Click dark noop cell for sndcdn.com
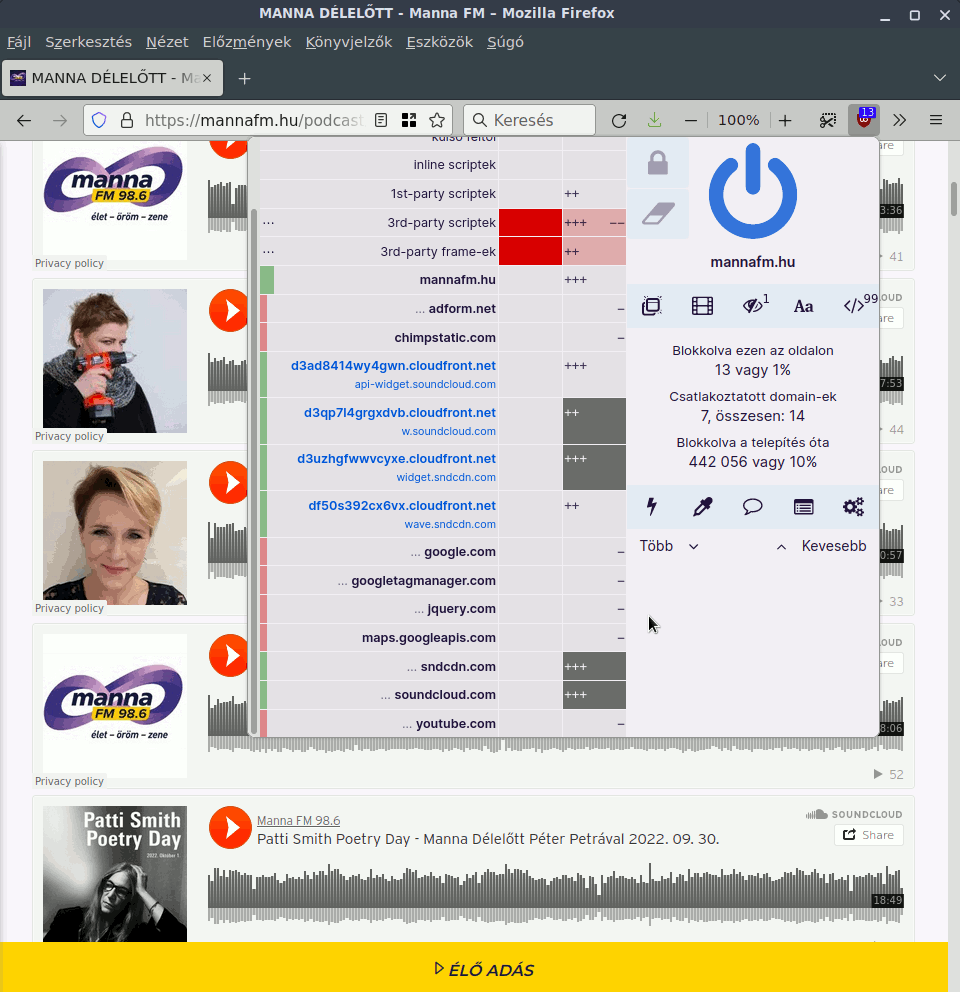Viewport: 960px width, 992px height. [594, 666]
